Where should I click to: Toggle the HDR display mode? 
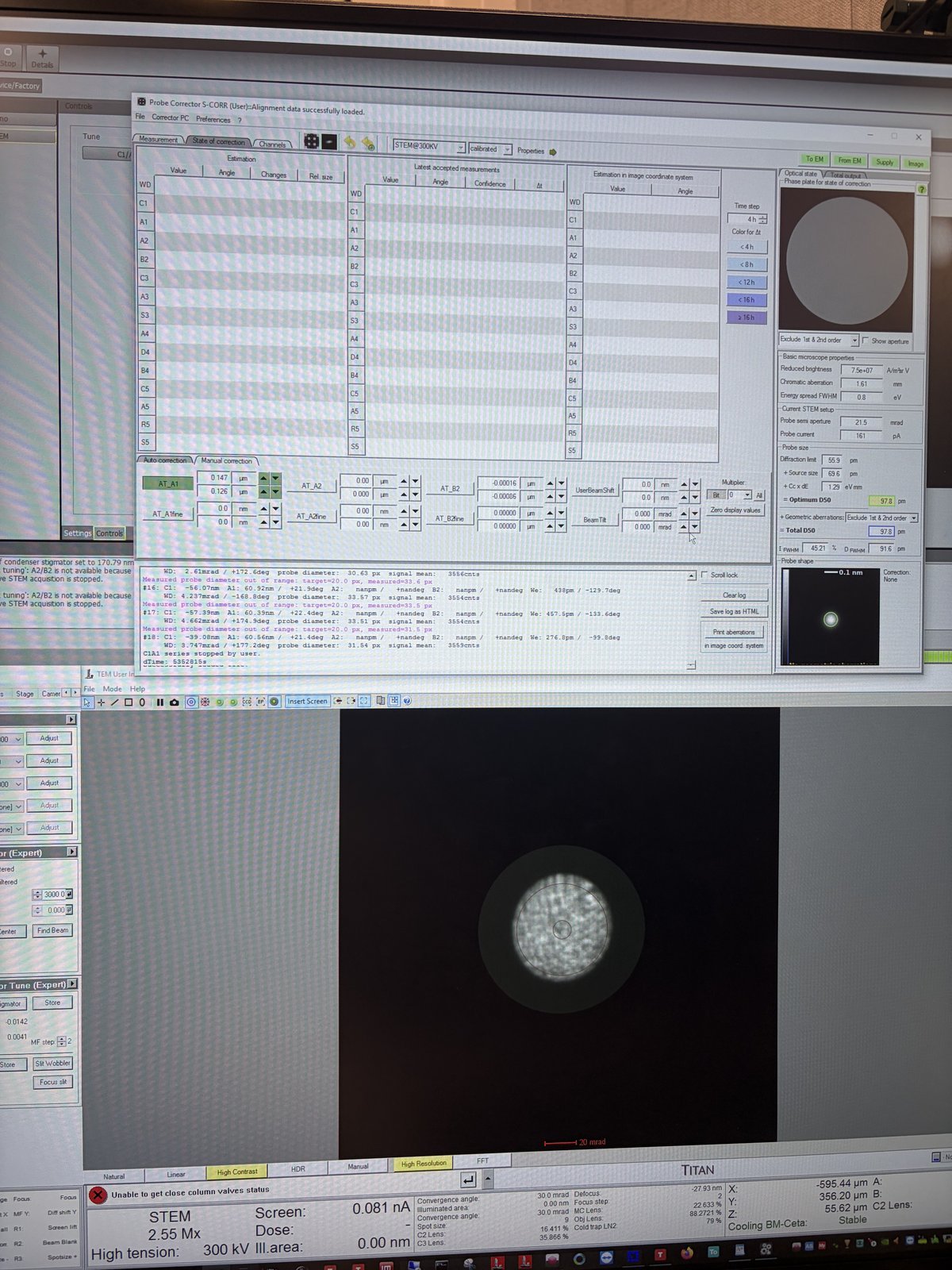point(298,1169)
